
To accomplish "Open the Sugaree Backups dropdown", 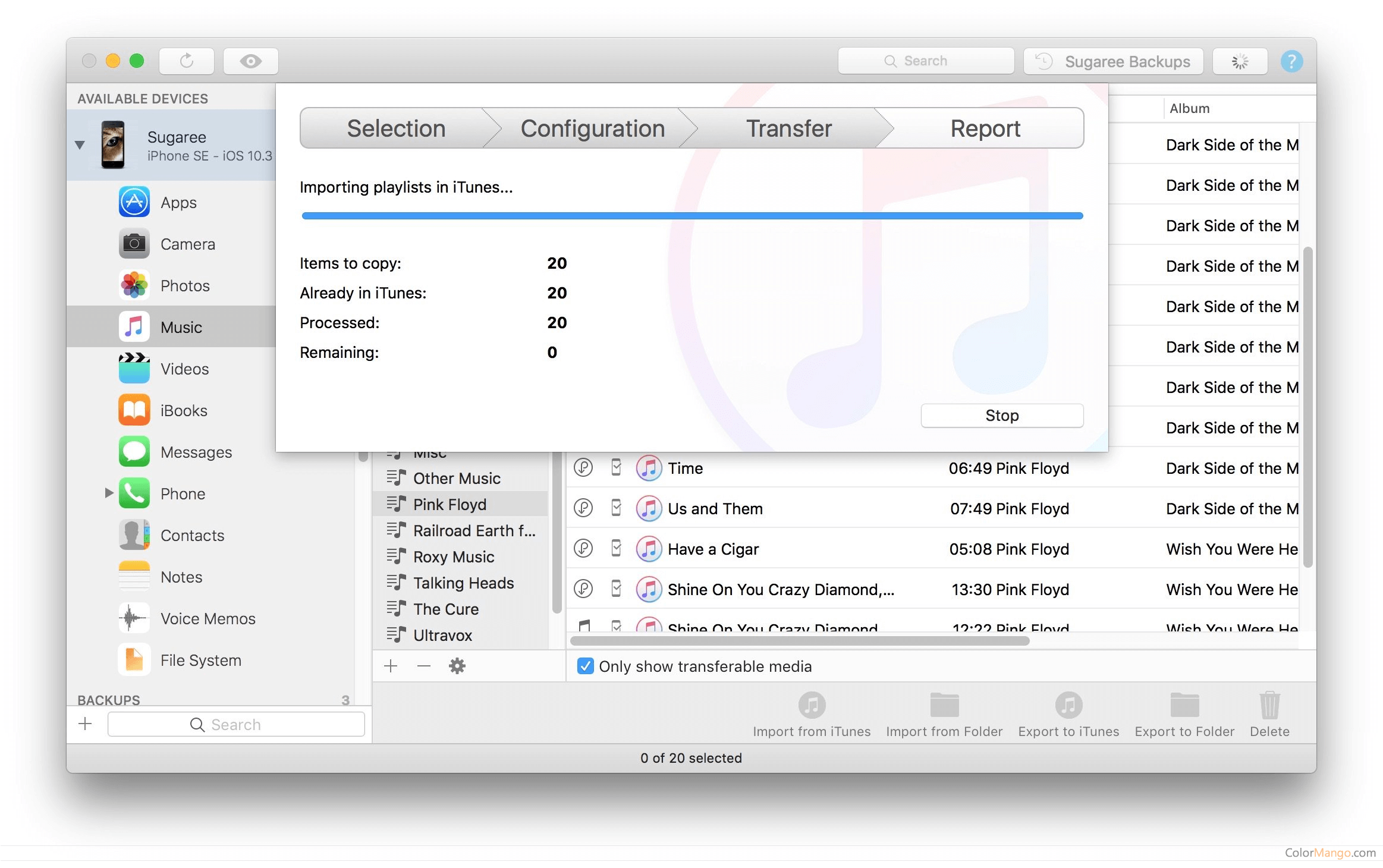I will click(x=1113, y=61).
